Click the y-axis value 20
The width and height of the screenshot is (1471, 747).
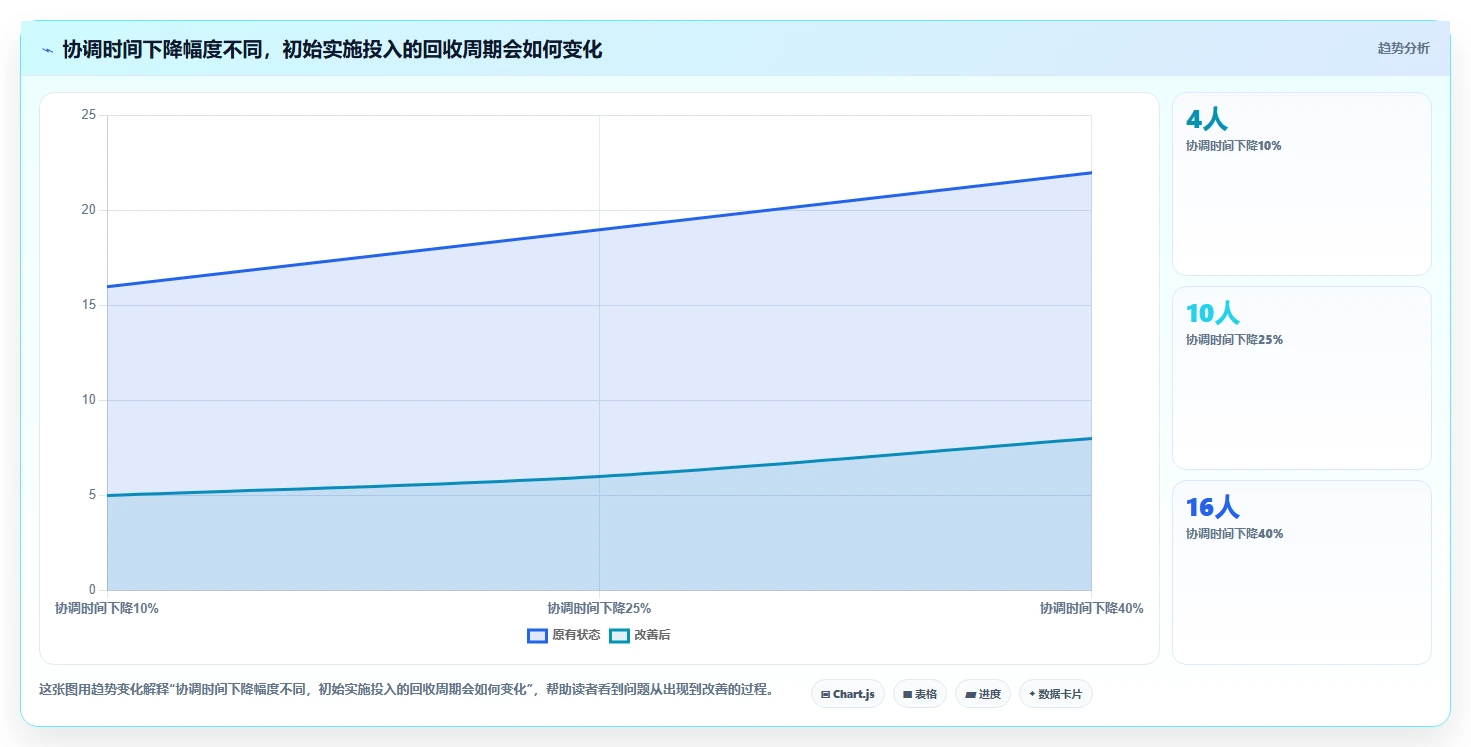pos(89,210)
